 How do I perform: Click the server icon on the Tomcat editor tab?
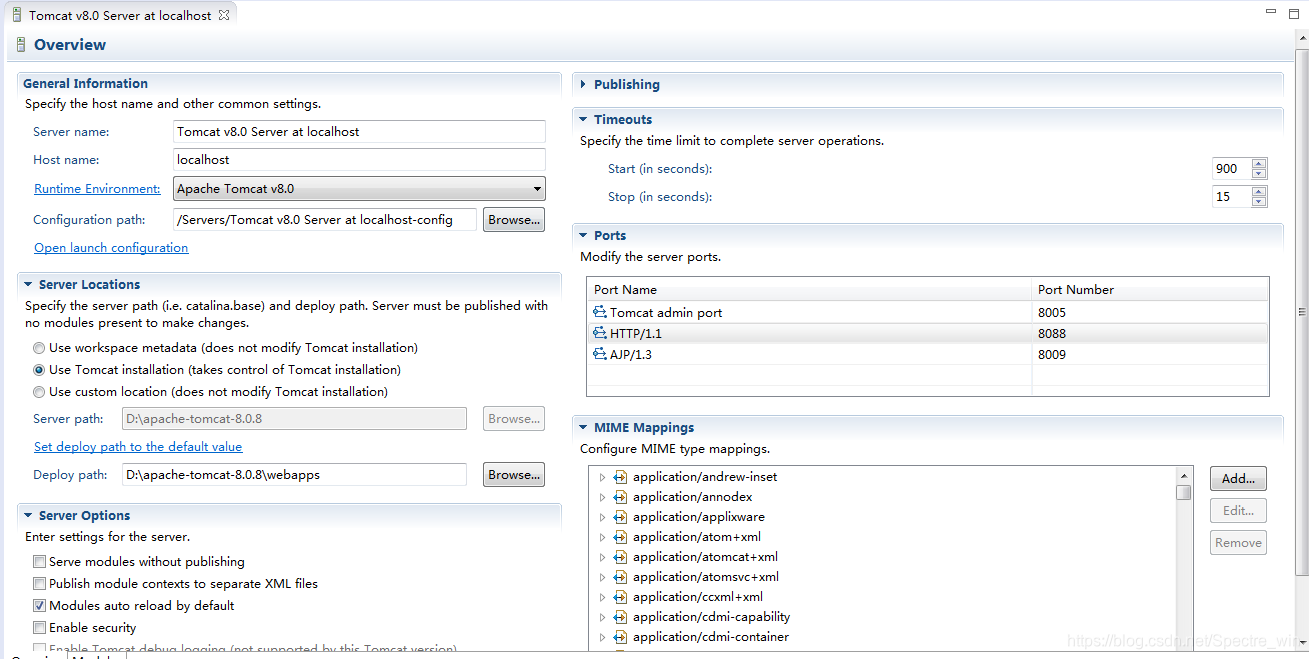click(x=17, y=15)
